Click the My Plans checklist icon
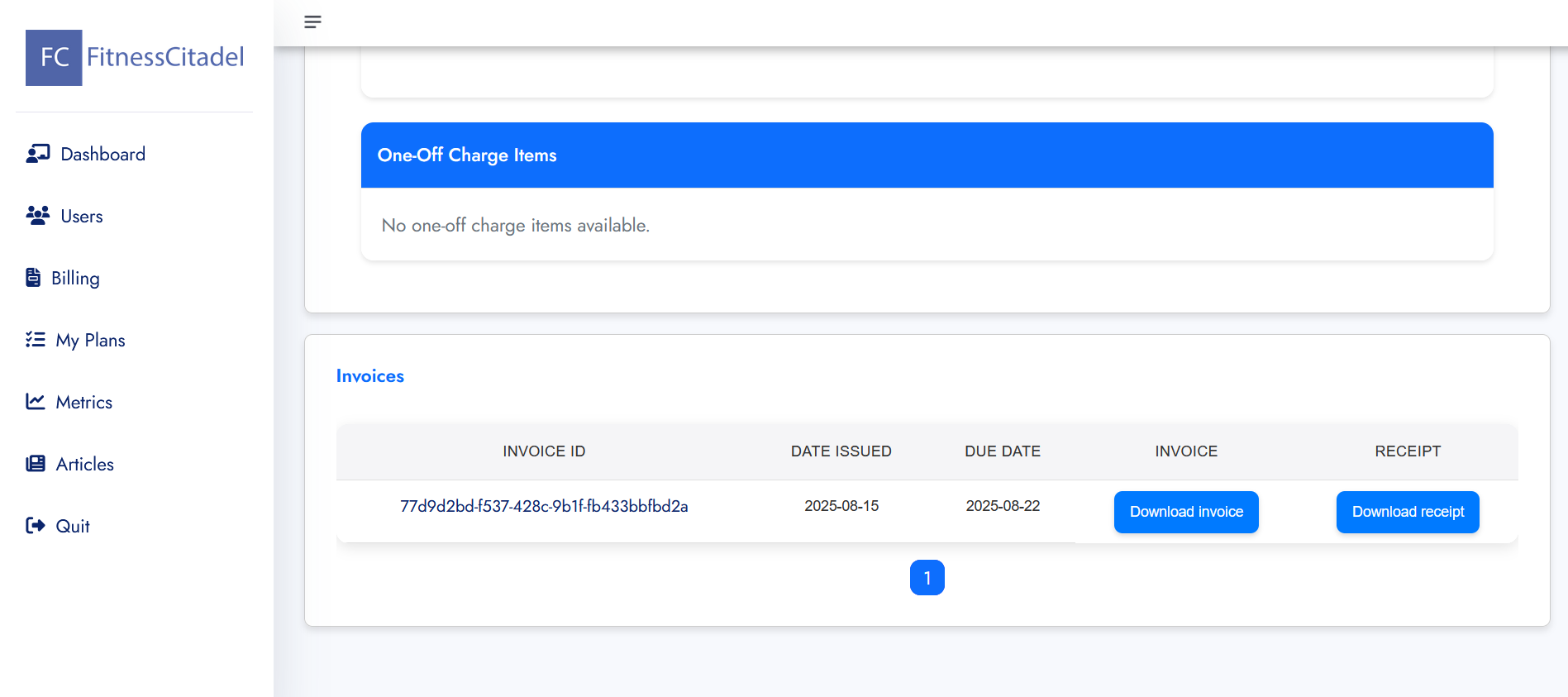1568x697 pixels. (x=36, y=340)
